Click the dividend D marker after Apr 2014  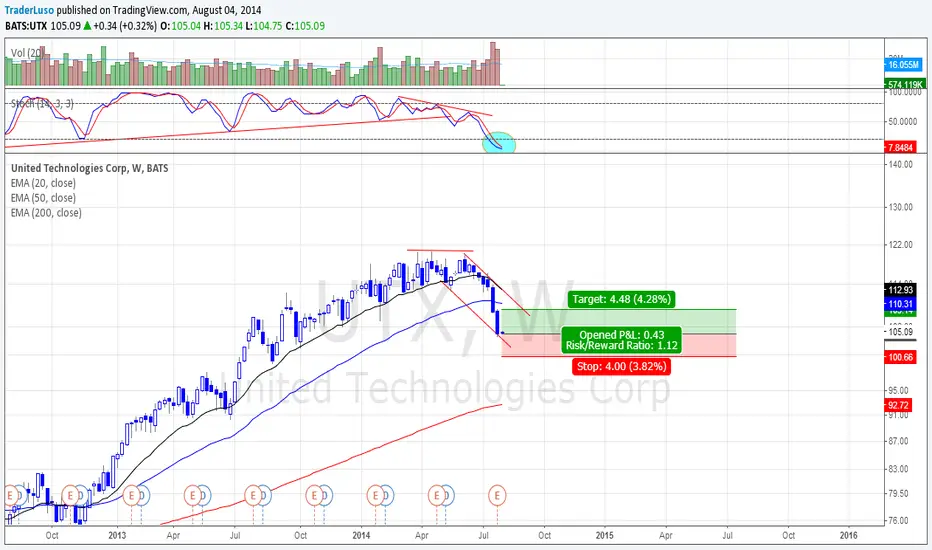coord(448,495)
